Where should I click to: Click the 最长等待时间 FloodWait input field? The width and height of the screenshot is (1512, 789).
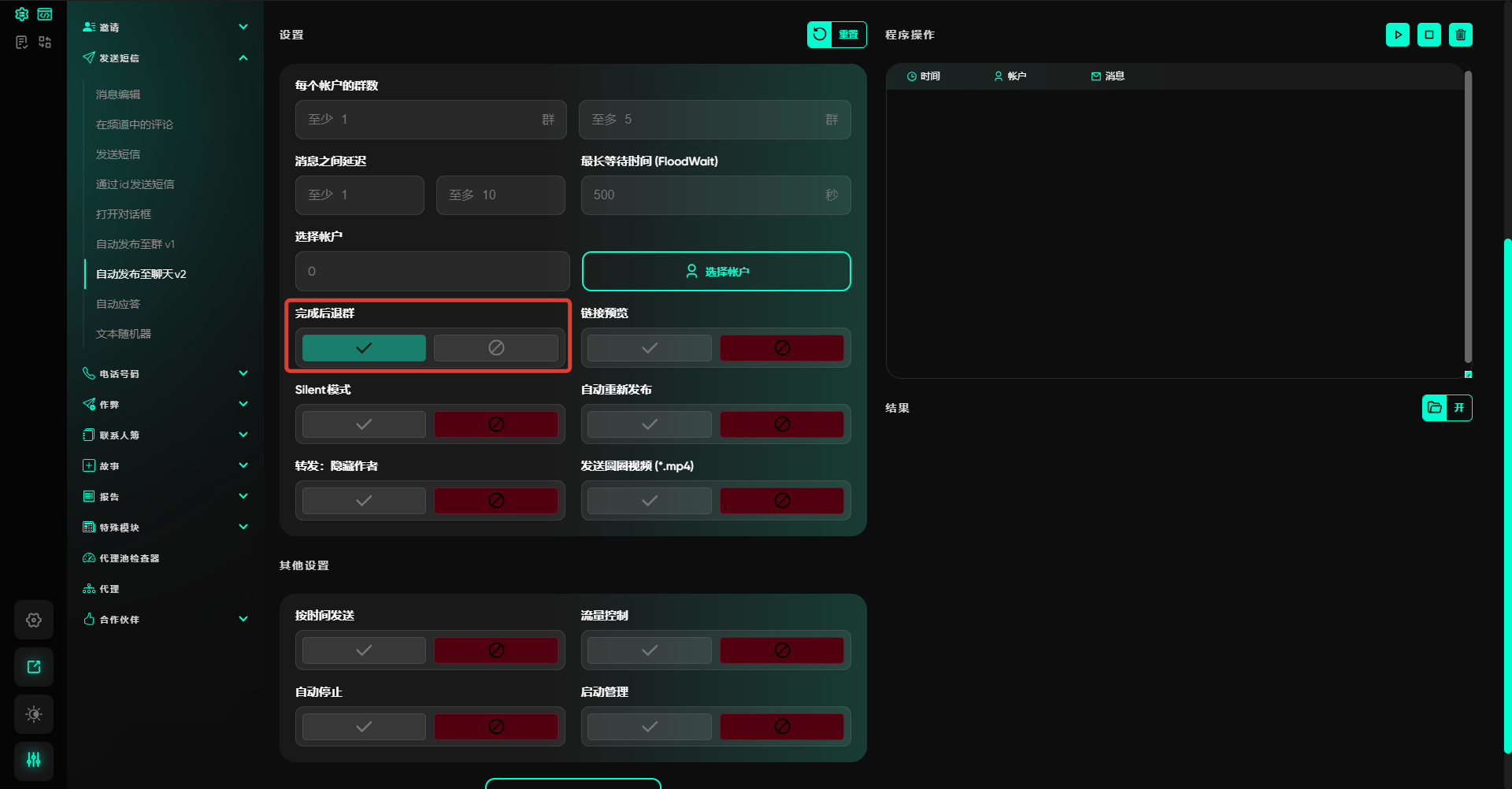pos(705,195)
